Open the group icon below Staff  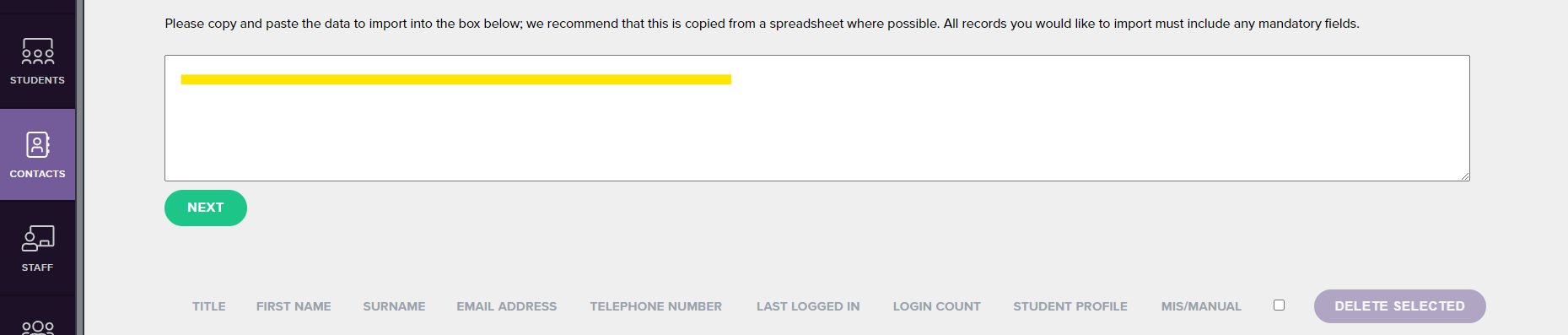tap(37, 327)
